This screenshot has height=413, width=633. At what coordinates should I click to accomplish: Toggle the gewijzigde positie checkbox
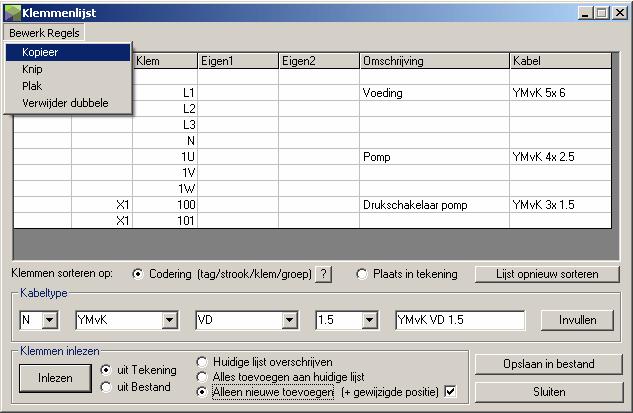[x=451, y=392]
